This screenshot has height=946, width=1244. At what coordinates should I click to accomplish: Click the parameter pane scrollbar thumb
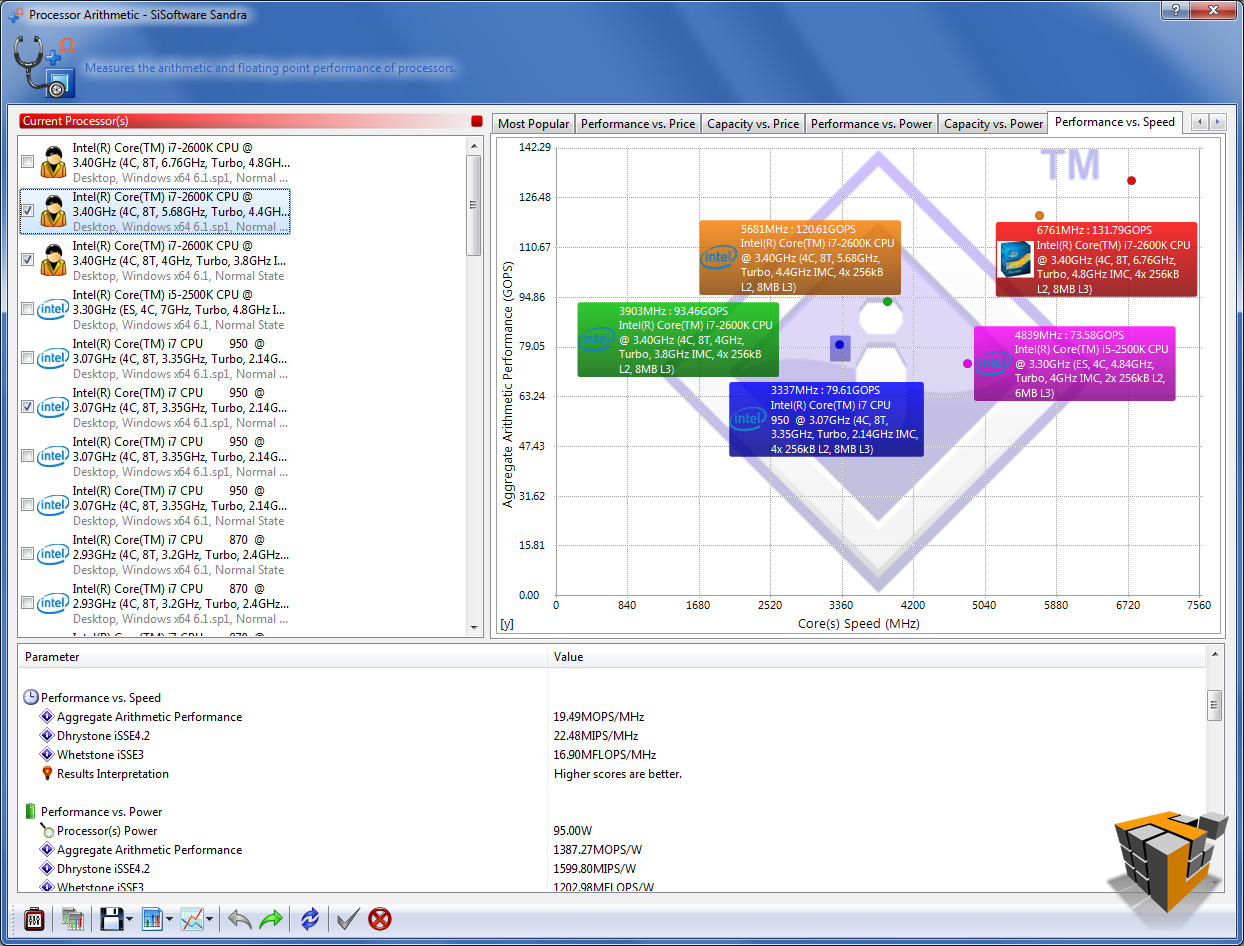1215,704
